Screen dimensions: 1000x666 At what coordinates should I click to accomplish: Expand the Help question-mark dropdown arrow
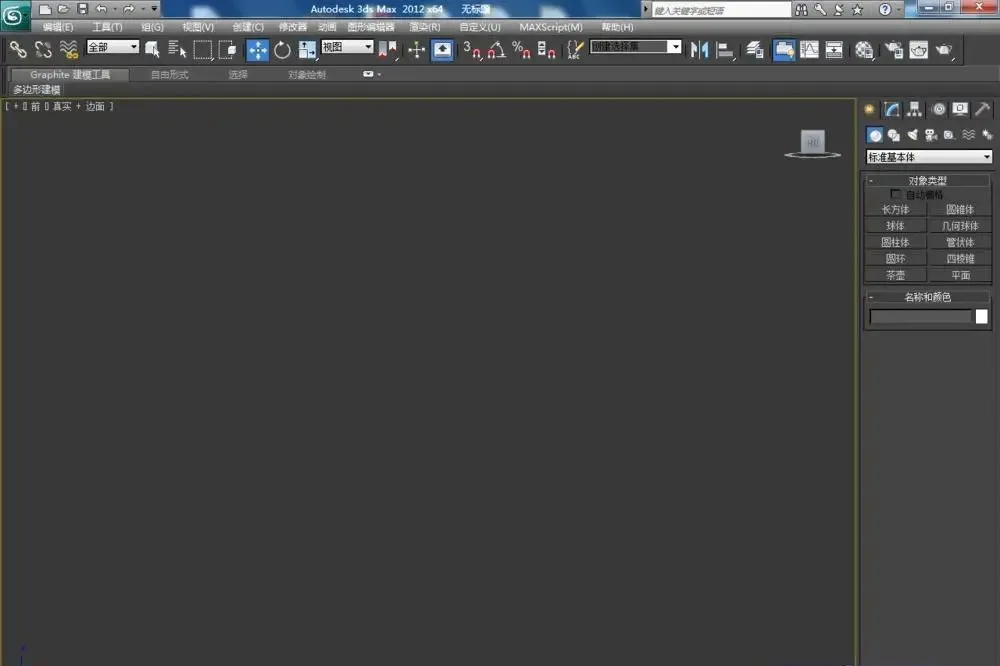tap(899, 10)
